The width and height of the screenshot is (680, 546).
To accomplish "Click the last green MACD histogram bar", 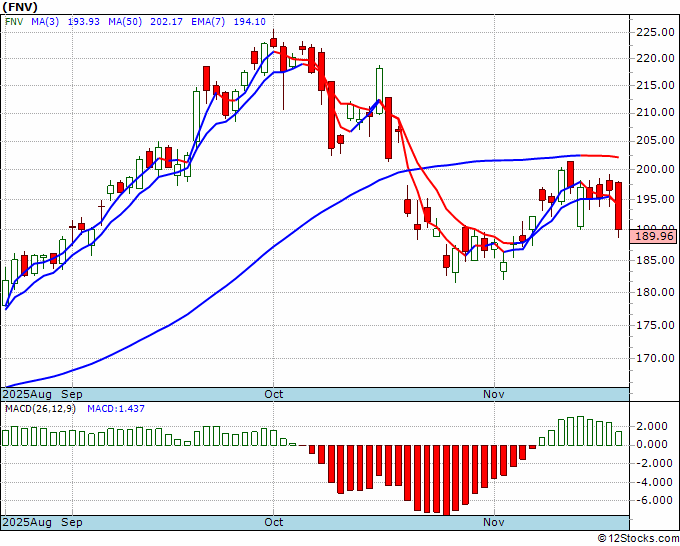I will coord(618,438).
